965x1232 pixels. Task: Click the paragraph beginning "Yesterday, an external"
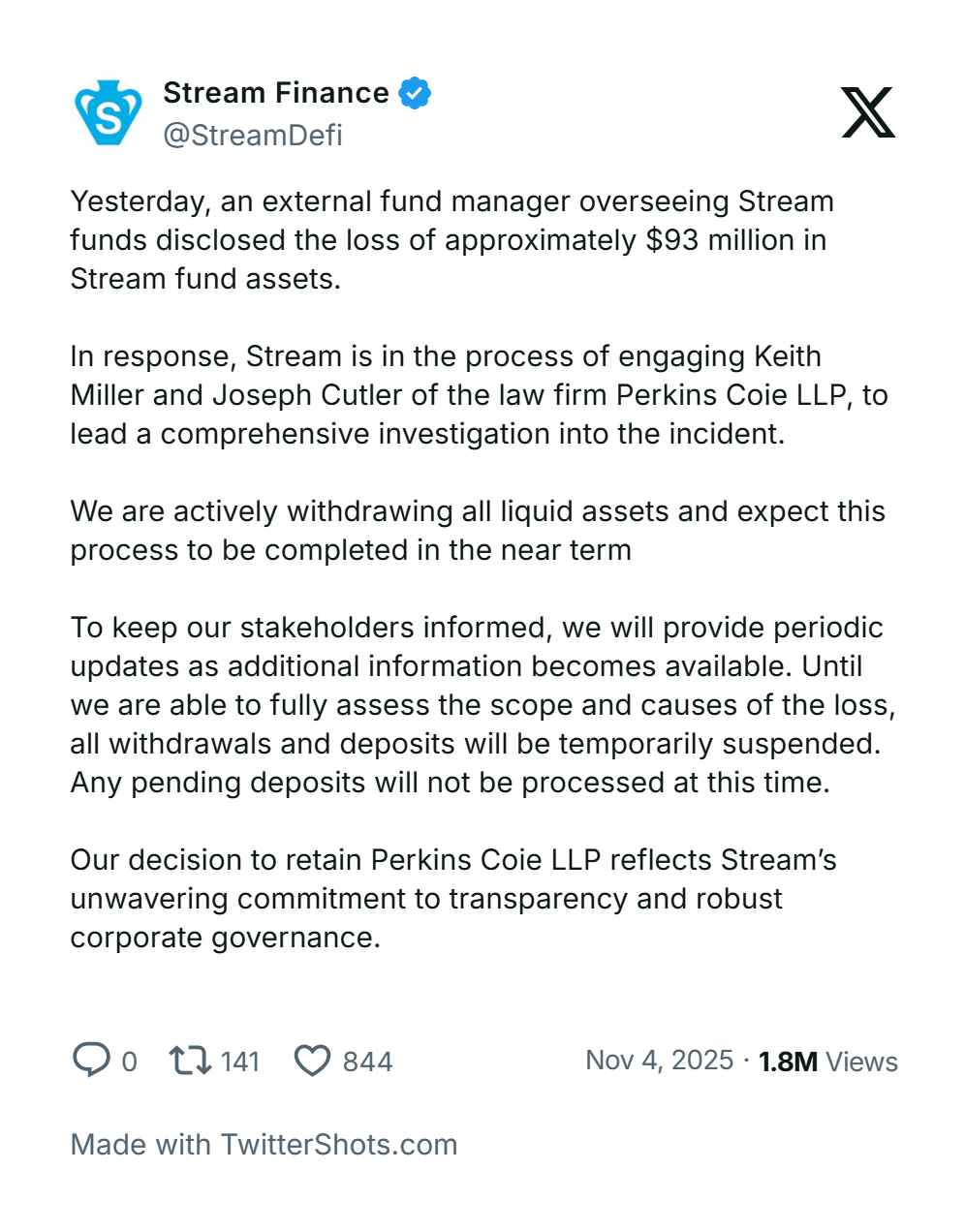point(451,240)
